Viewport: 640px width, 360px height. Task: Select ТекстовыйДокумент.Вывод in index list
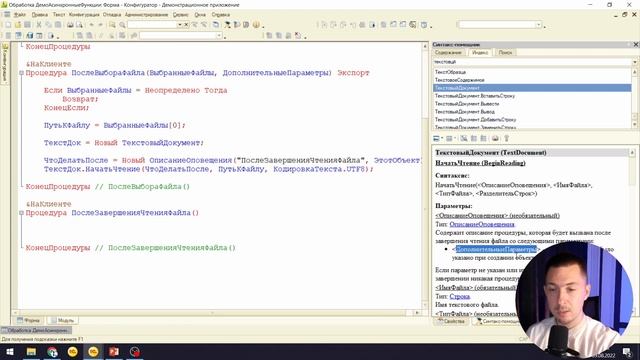[532, 111]
